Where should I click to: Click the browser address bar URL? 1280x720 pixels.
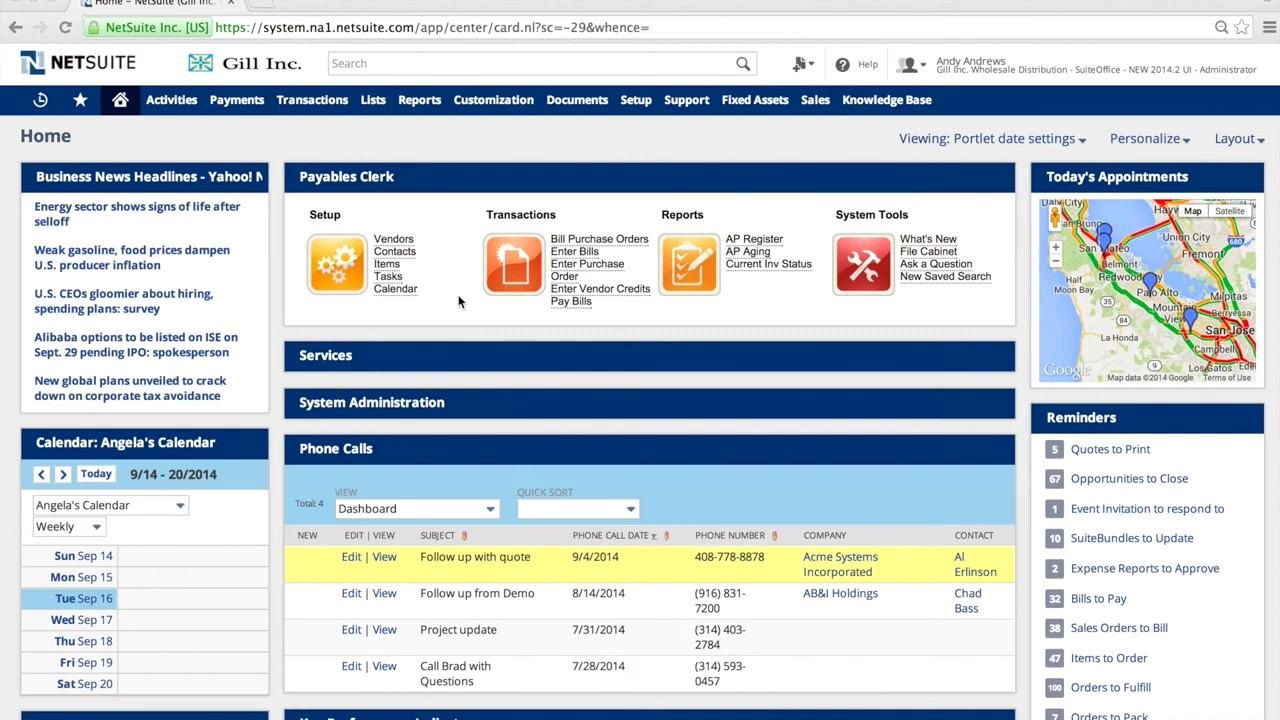click(x=432, y=27)
